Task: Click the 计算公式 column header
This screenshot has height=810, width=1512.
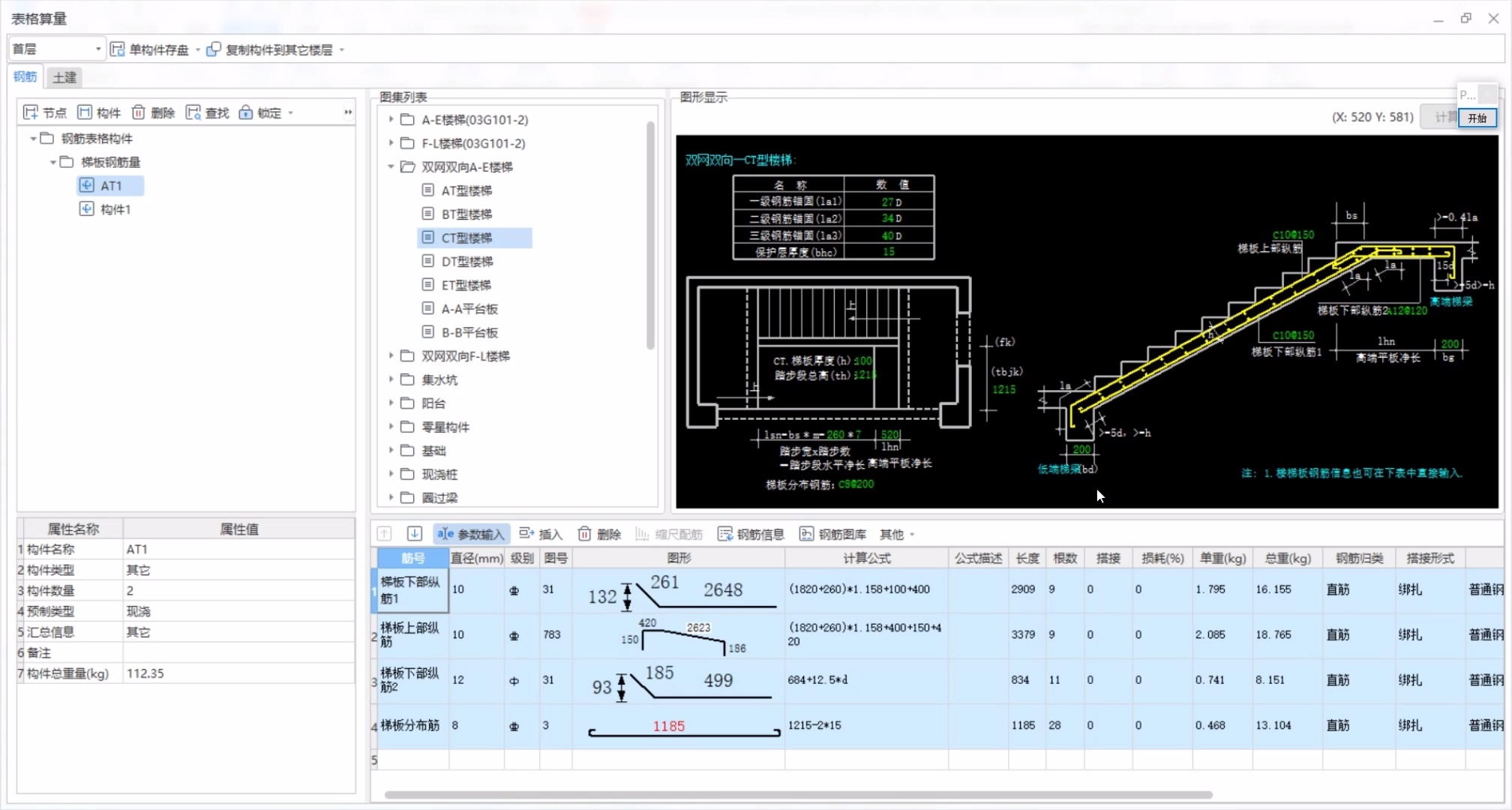Action: (866, 558)
